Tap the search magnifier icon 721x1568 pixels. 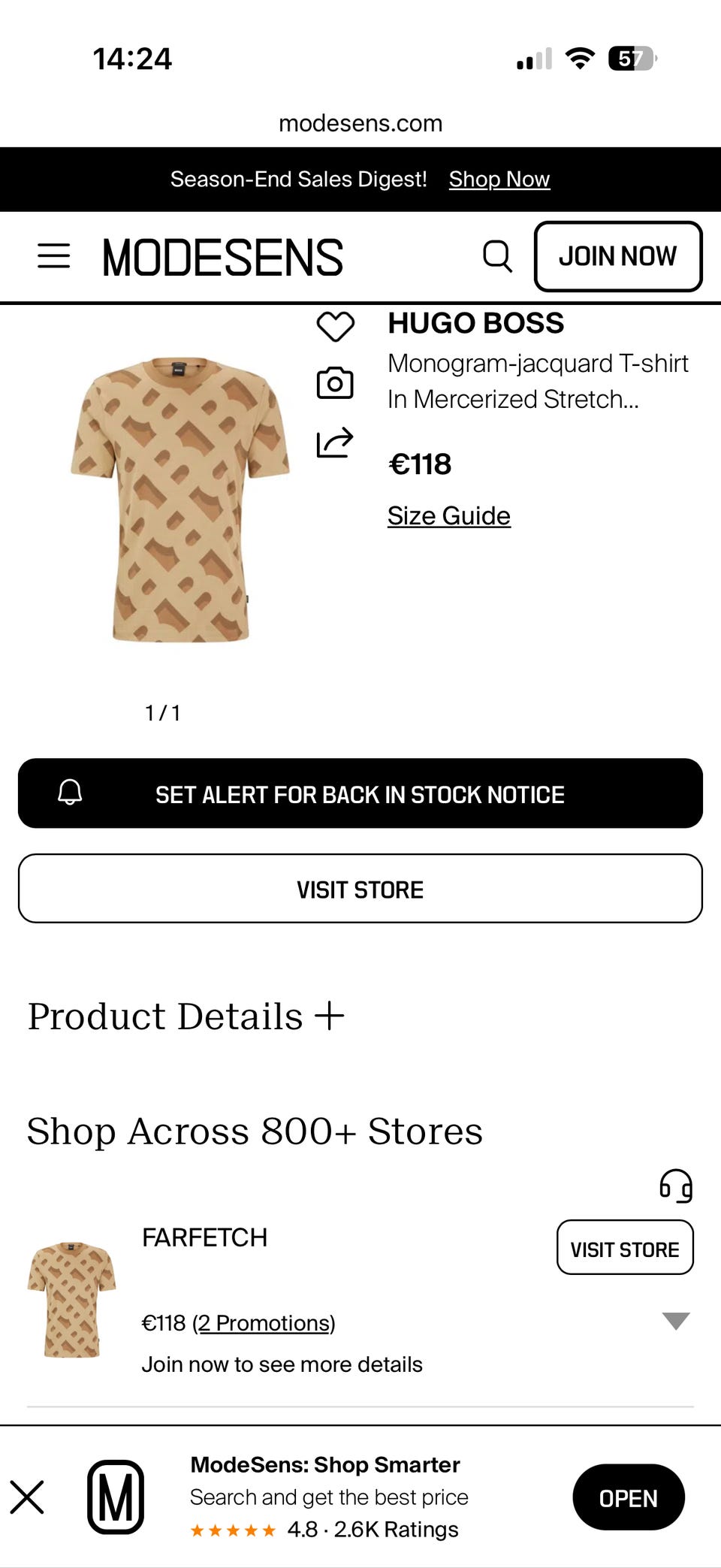coord(497,256)
